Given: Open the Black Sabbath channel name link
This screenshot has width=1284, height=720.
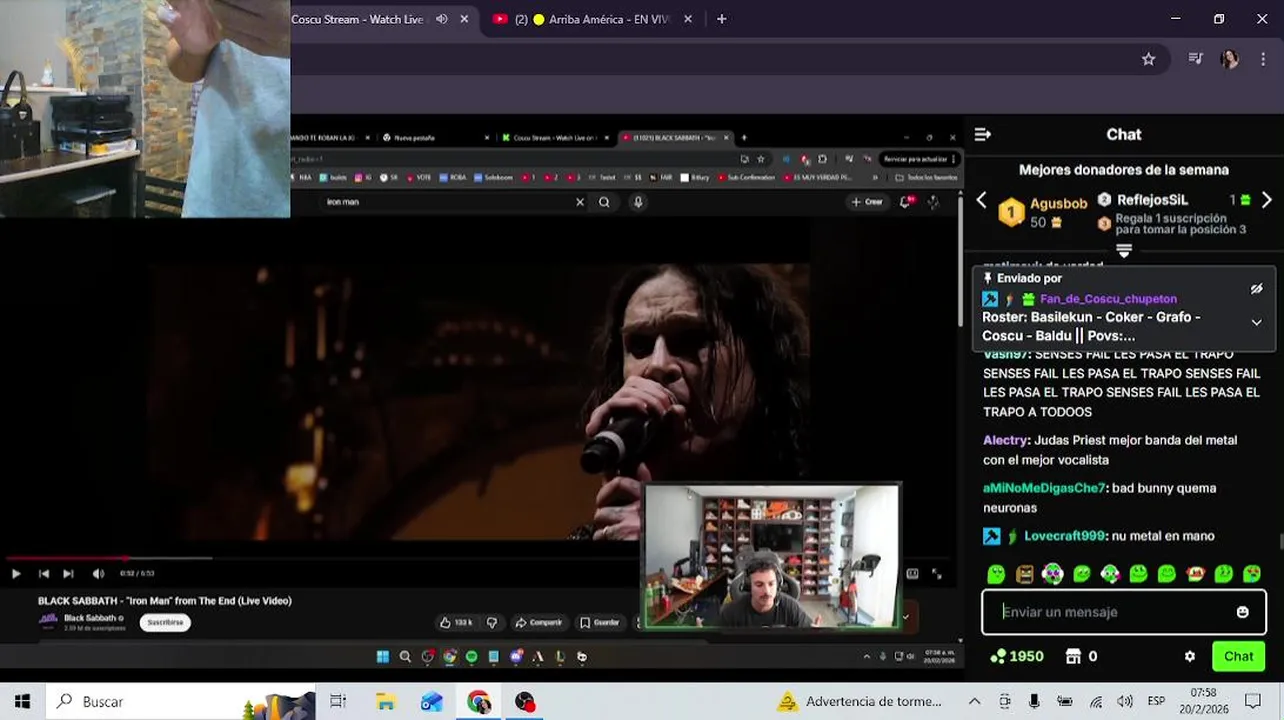Looking at the screenshot, I should pyautogui.click(x=92, y=617).
